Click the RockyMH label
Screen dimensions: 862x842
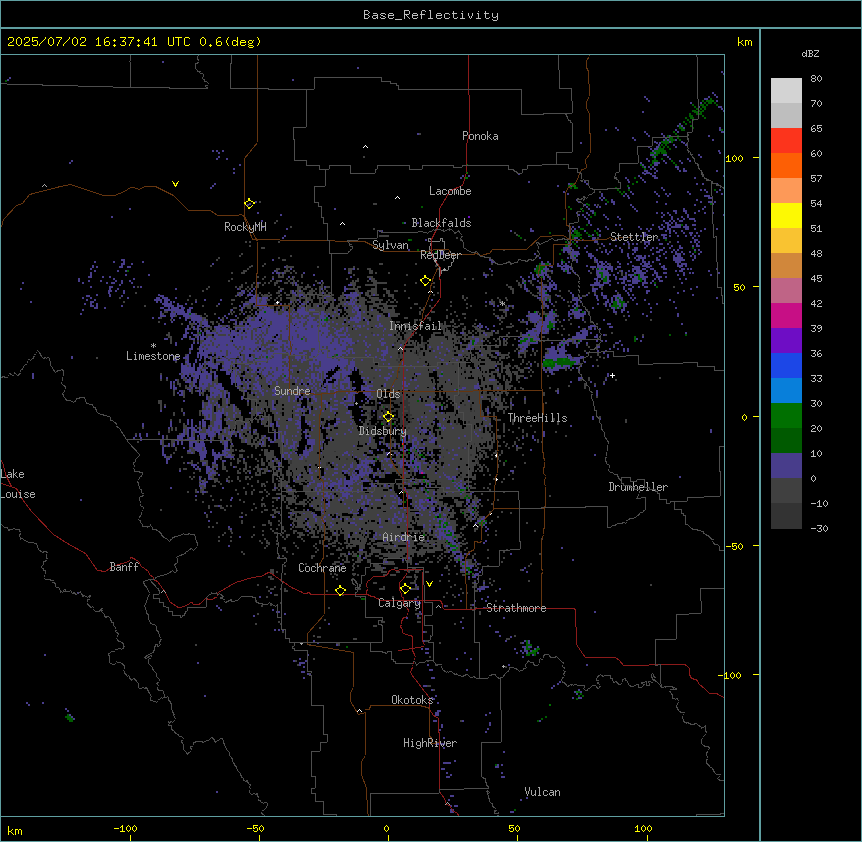245,226
